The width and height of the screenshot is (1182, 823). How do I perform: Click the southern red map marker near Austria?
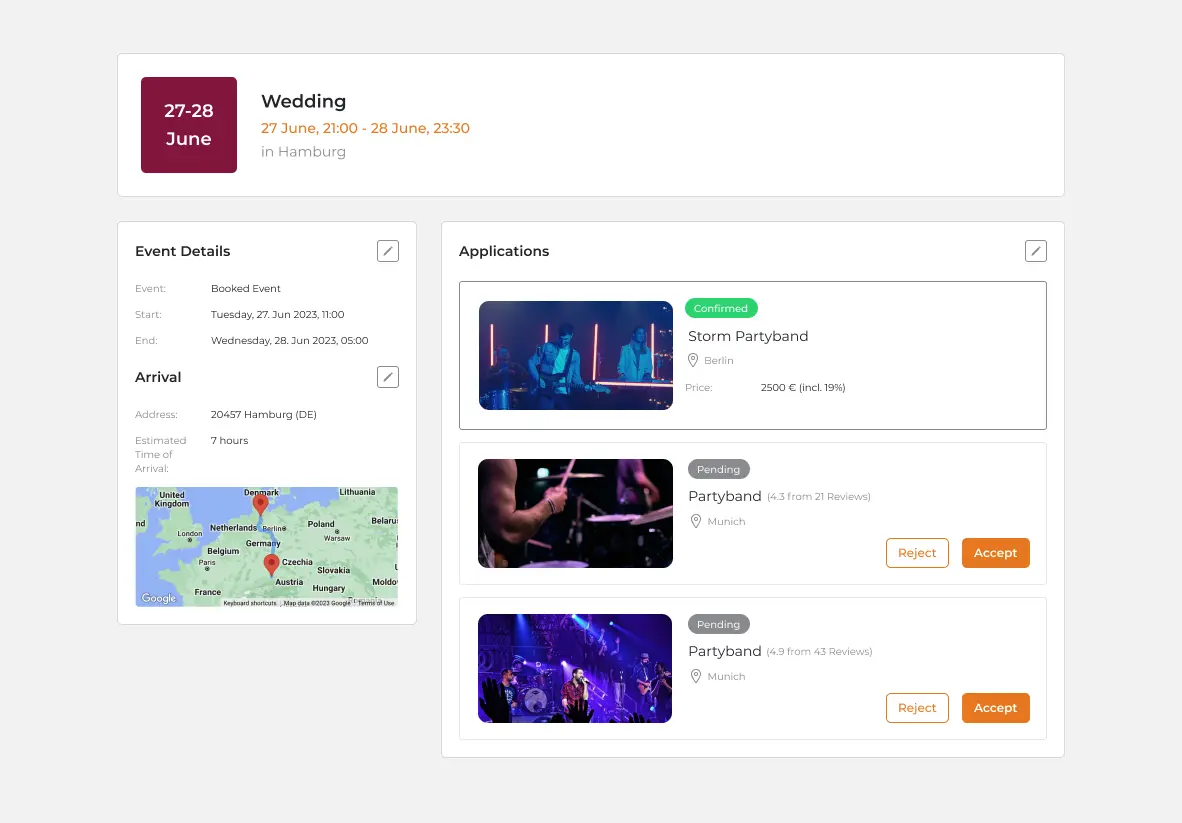click(271, 565)
